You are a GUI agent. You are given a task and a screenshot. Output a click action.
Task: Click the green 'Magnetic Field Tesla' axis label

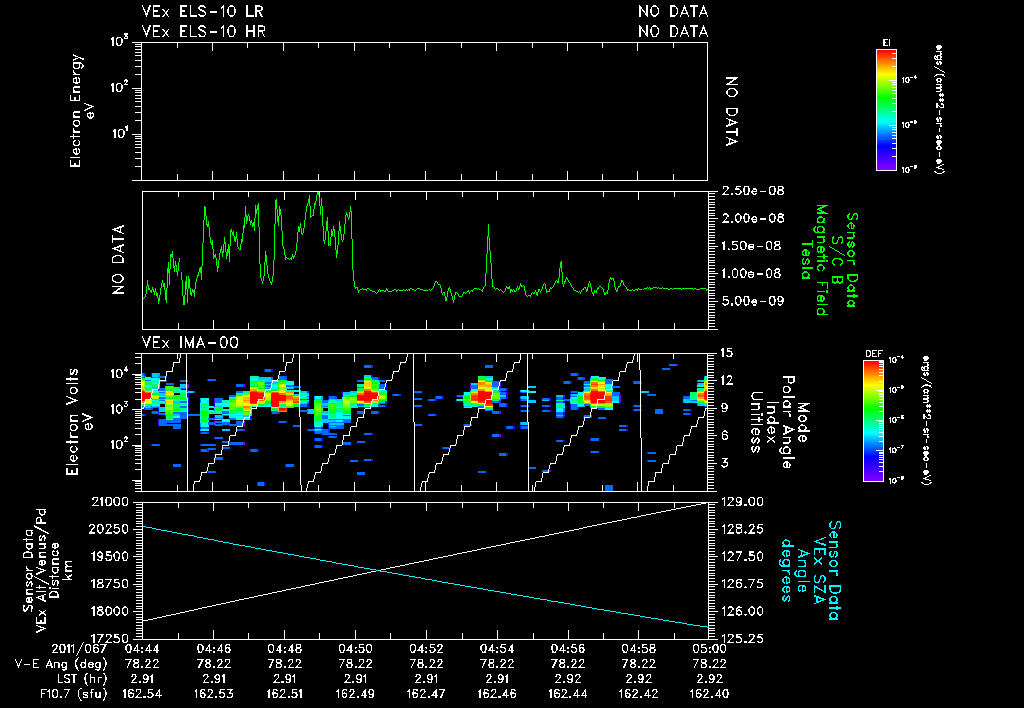[x=814, y=260]
